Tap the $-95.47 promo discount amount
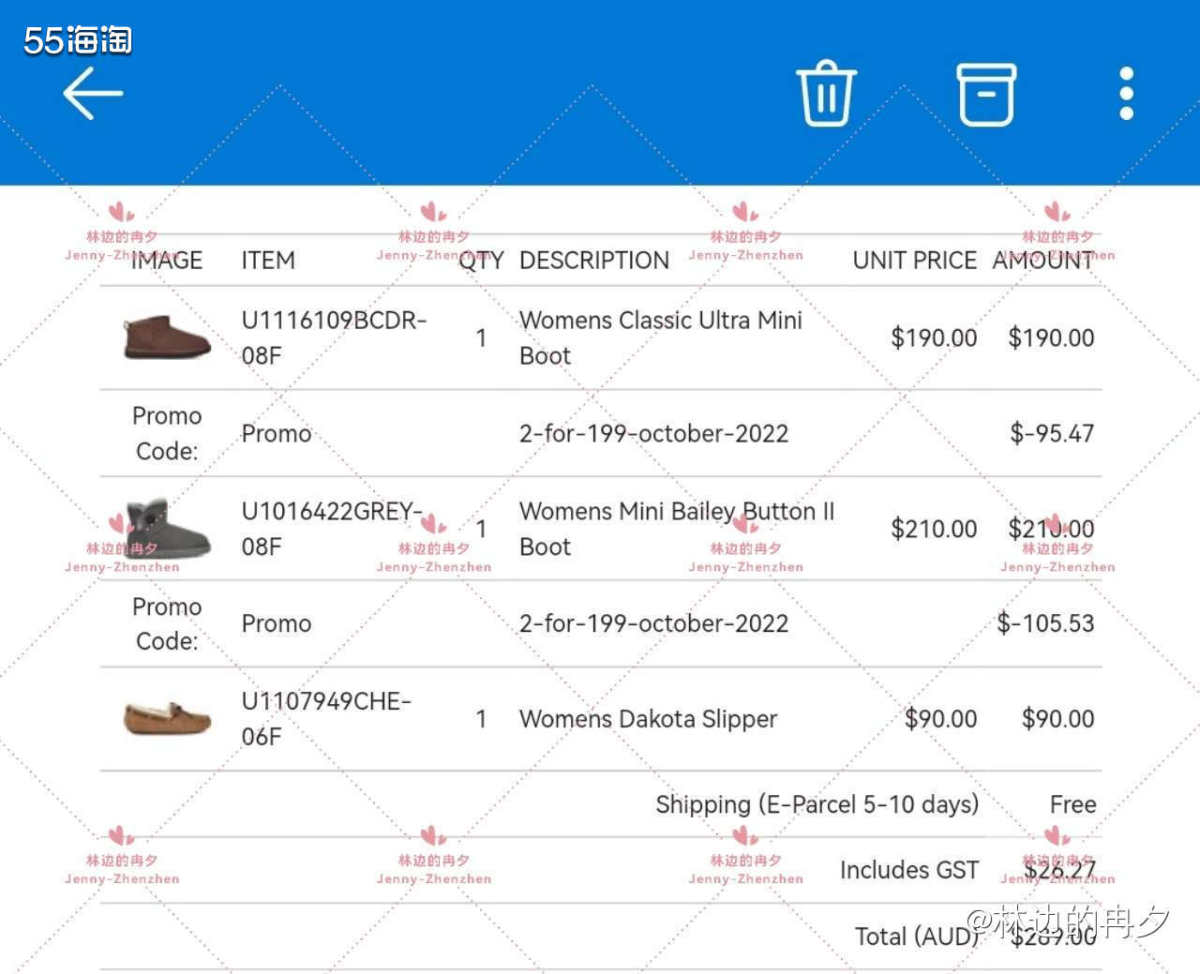Image resolution: width=1200 pixels, height=974 pixels. 1052,434
